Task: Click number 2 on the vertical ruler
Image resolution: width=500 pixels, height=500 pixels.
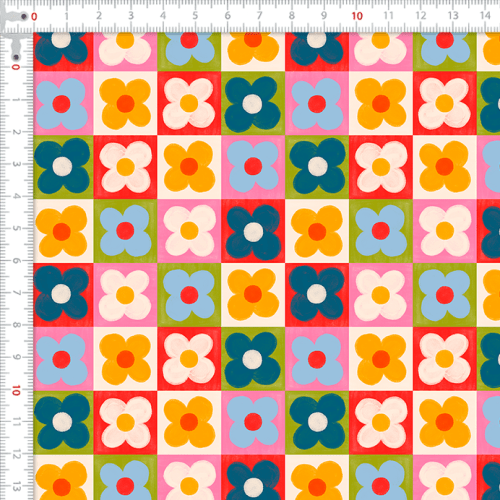Action: coord(16,132)
